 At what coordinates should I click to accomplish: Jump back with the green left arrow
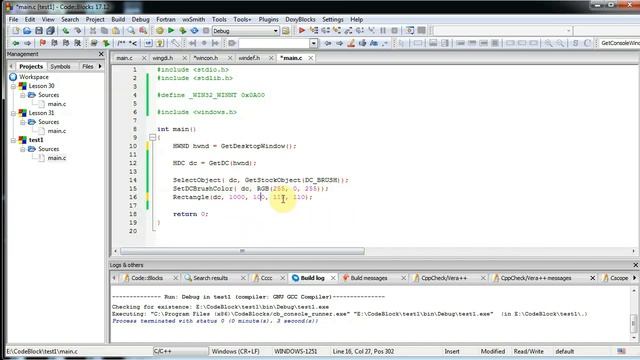[16, 43]
